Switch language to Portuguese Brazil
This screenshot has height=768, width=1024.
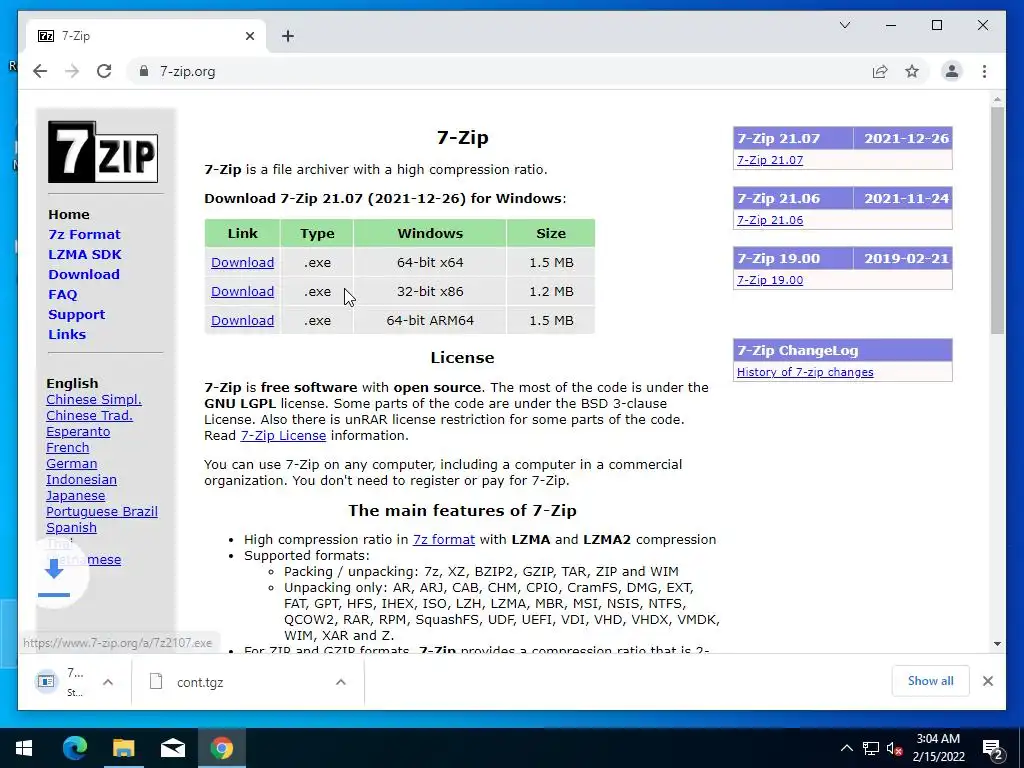pyautogui.click(x=101, y=511)
